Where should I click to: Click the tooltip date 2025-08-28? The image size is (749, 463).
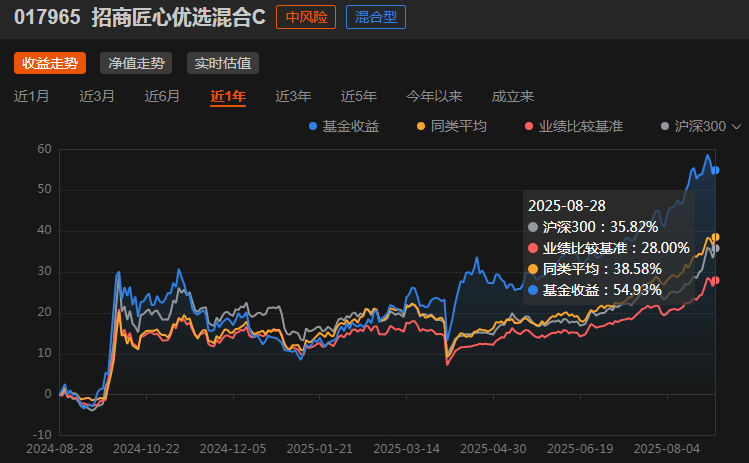point(567,206)
